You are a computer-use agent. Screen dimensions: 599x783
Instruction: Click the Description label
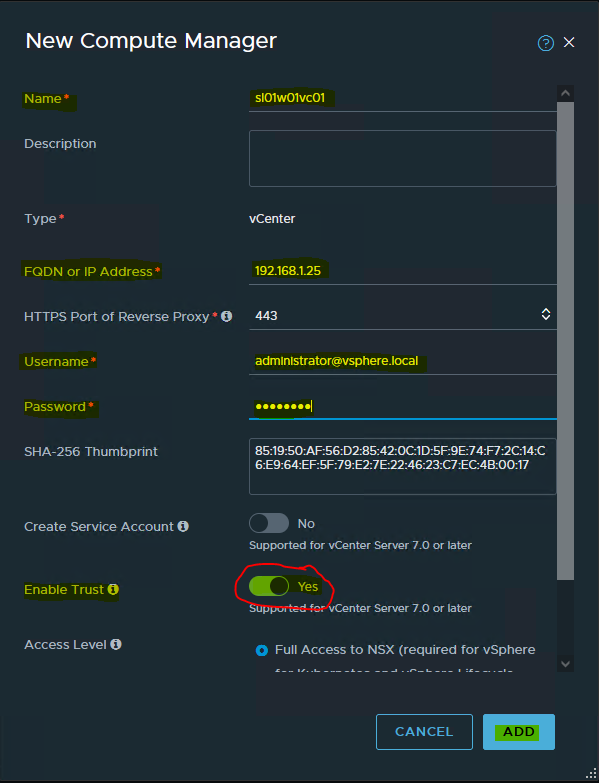(60, 144)
